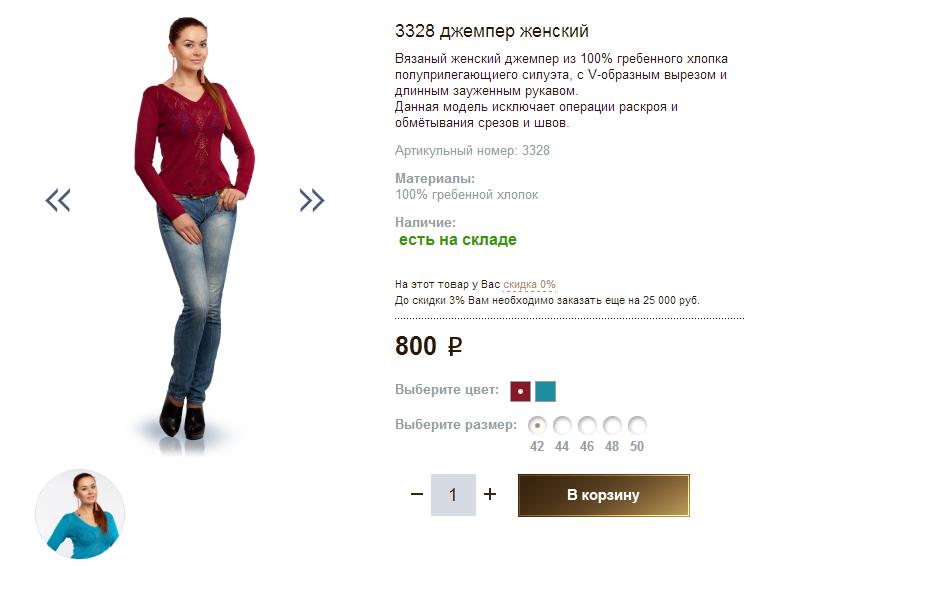Click the product title 3328 джемпер женский
The image size is (942, 599).
[491, 31]
